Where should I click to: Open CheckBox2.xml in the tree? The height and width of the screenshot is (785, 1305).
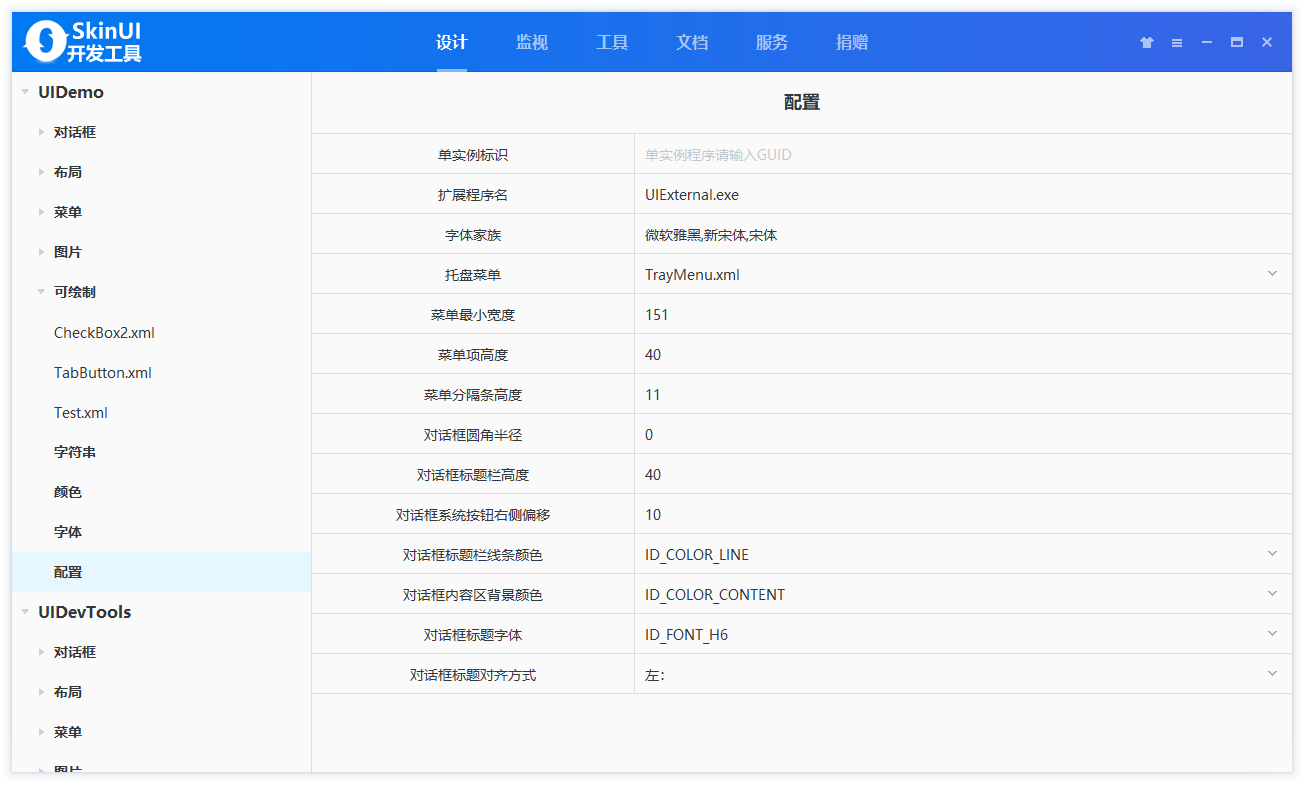tap(104, 332)
